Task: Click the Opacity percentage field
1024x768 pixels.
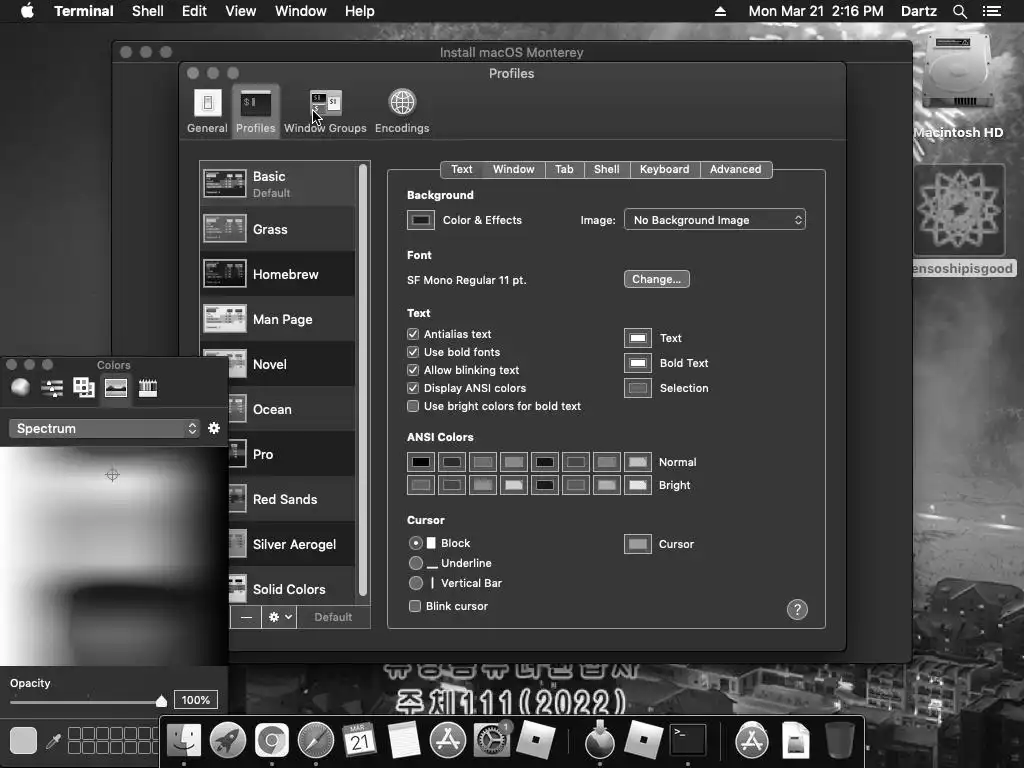Action: [x=195, y=700]
